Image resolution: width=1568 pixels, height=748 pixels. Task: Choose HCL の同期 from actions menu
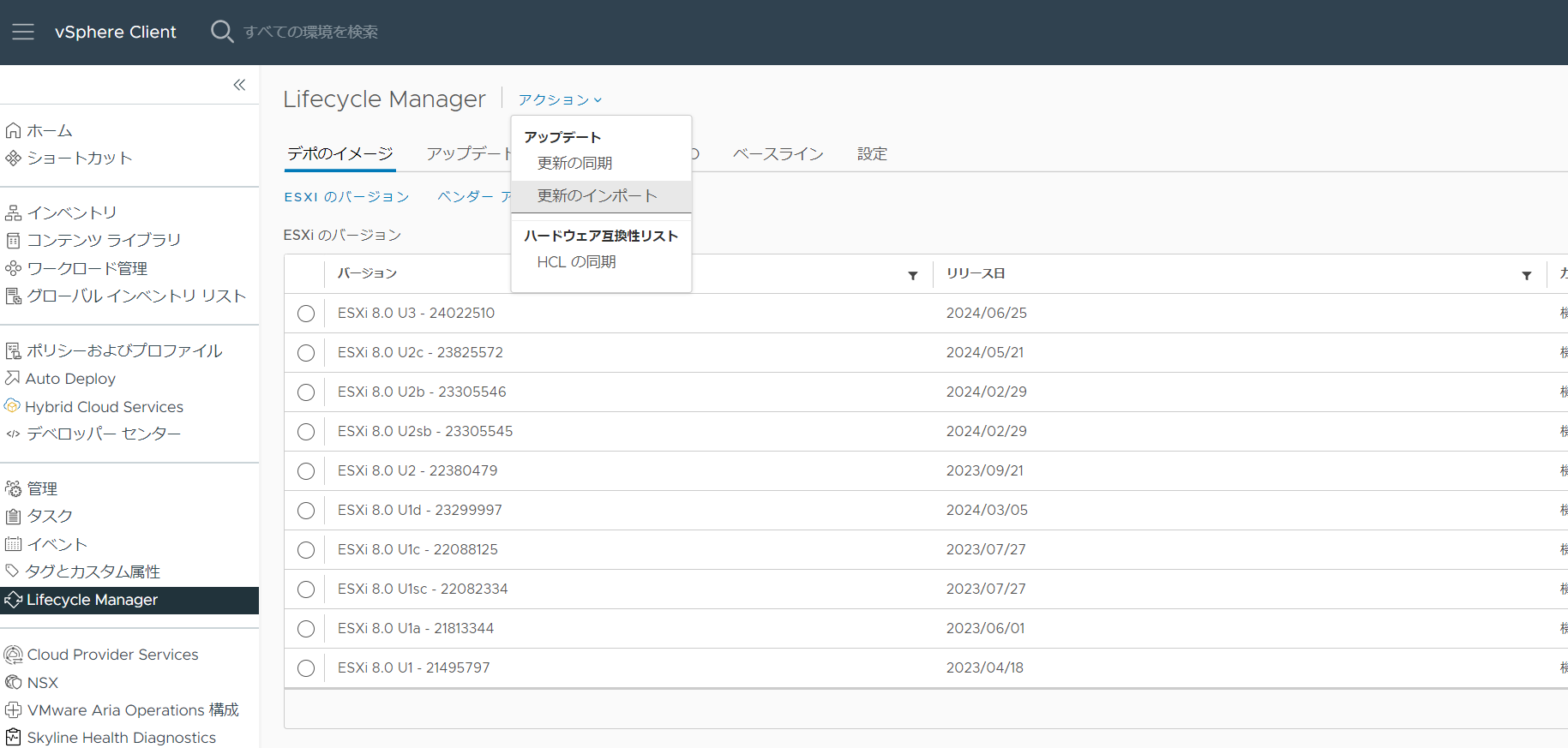pyautogui.click(x=601, y=261)
